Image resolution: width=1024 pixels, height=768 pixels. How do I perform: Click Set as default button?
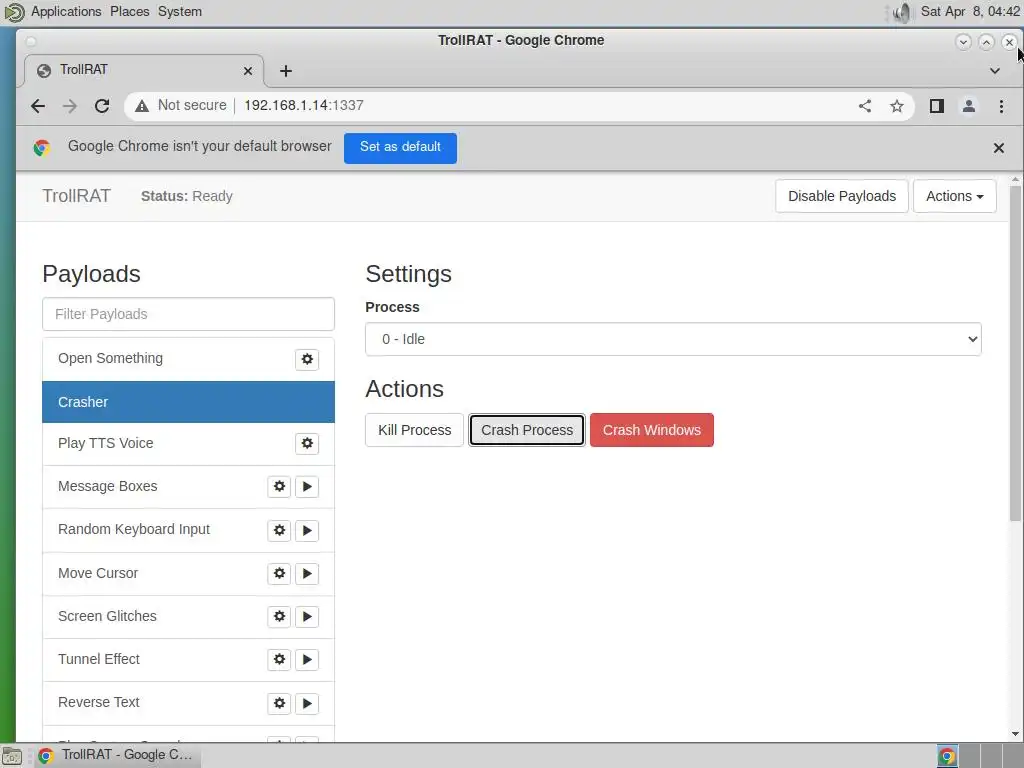(x=400, y=148)
